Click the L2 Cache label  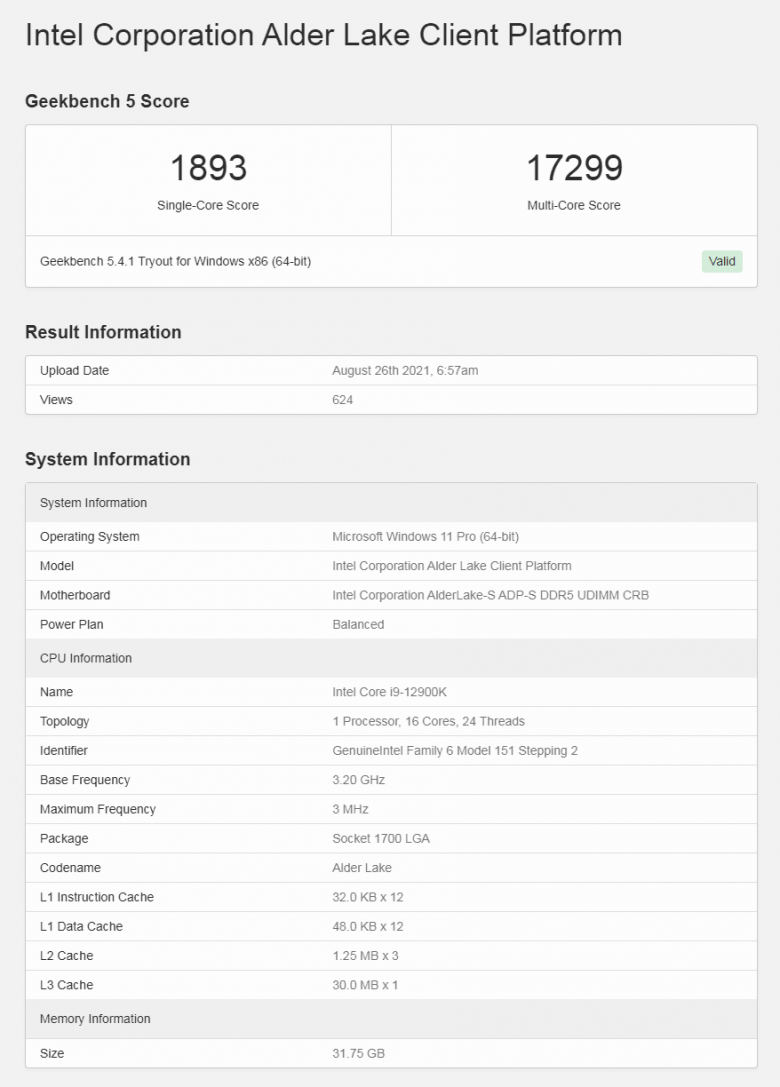coord(66,955)
